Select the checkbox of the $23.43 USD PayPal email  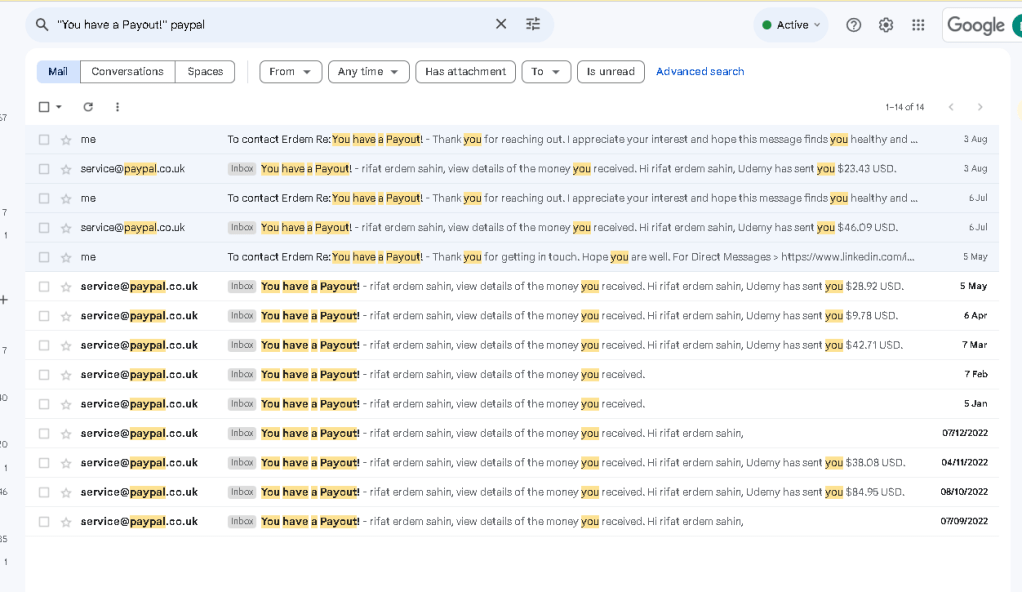[44, 169]
